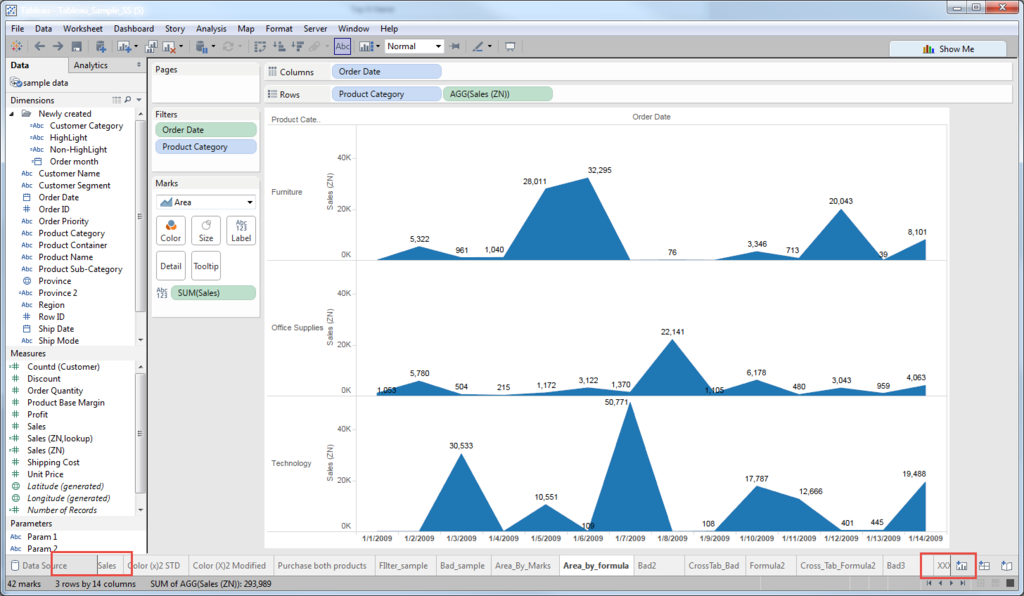The width and height of the screenshot is (1024, 596).
Task: Click the Sort ascending toolbar icon
Action: click(279, 46)
